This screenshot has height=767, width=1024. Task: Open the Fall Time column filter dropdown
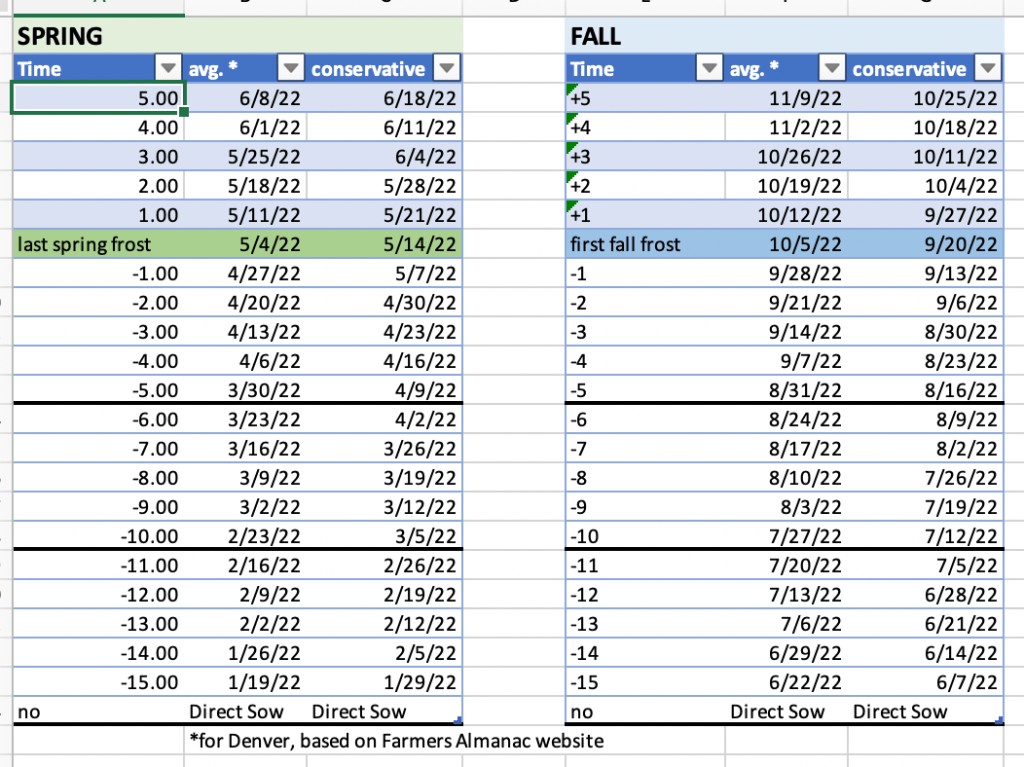tap(709, 69)
